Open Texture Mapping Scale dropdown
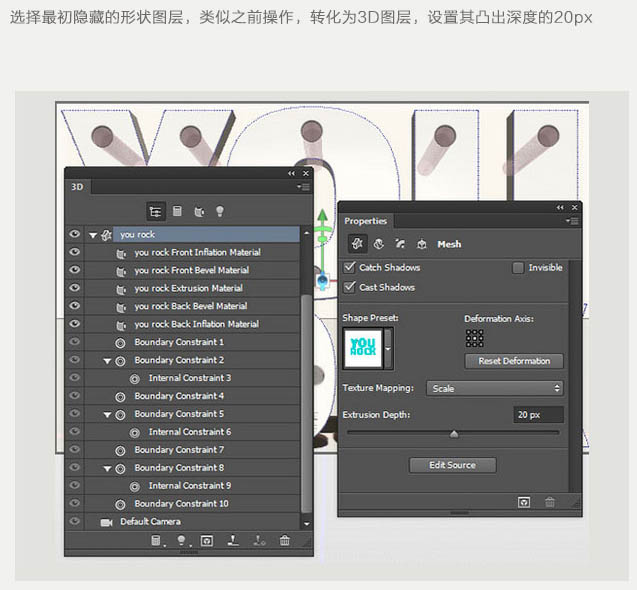 click(x=495, y=388)
